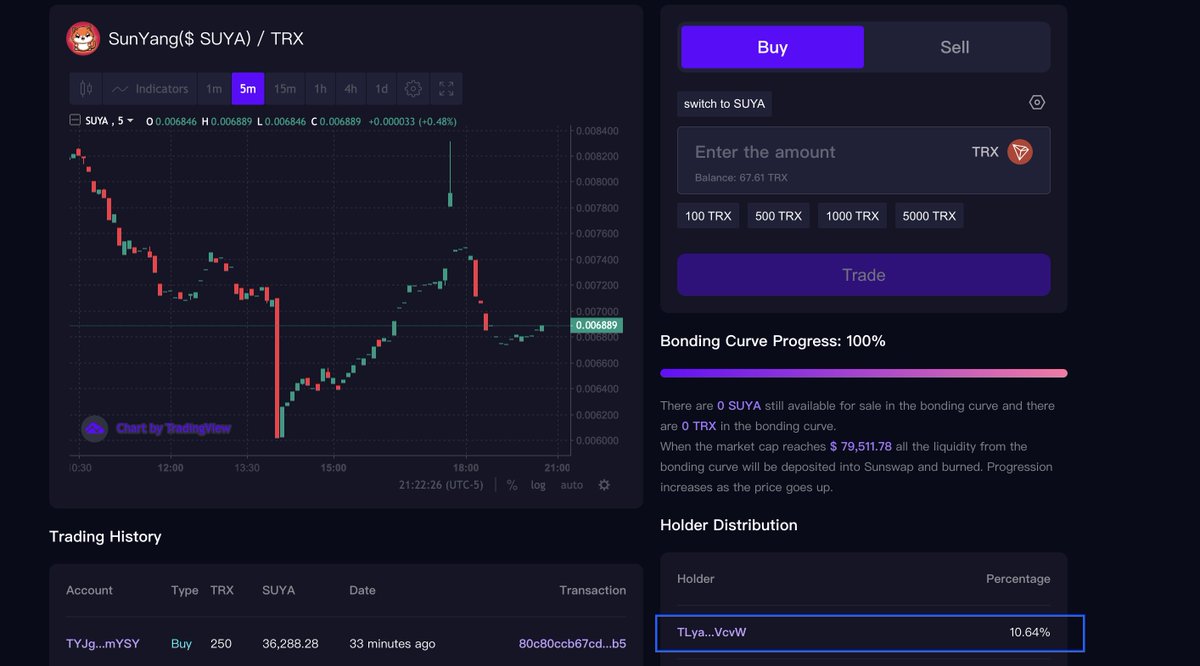
Task: Open account TYJg...mYSY in trading history
Action: [103, 644]
